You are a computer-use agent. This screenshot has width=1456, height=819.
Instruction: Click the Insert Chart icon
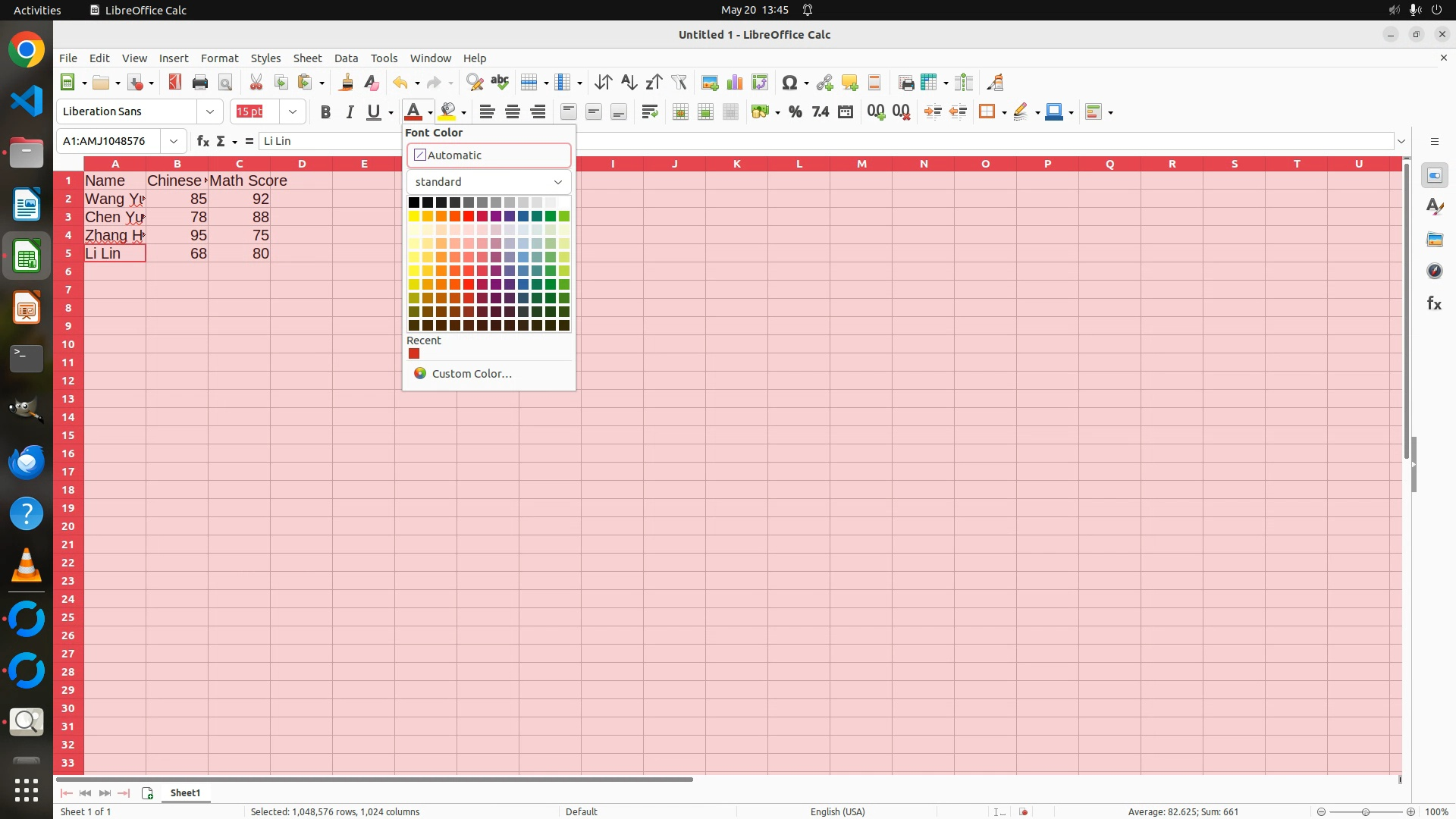point(734,83)
